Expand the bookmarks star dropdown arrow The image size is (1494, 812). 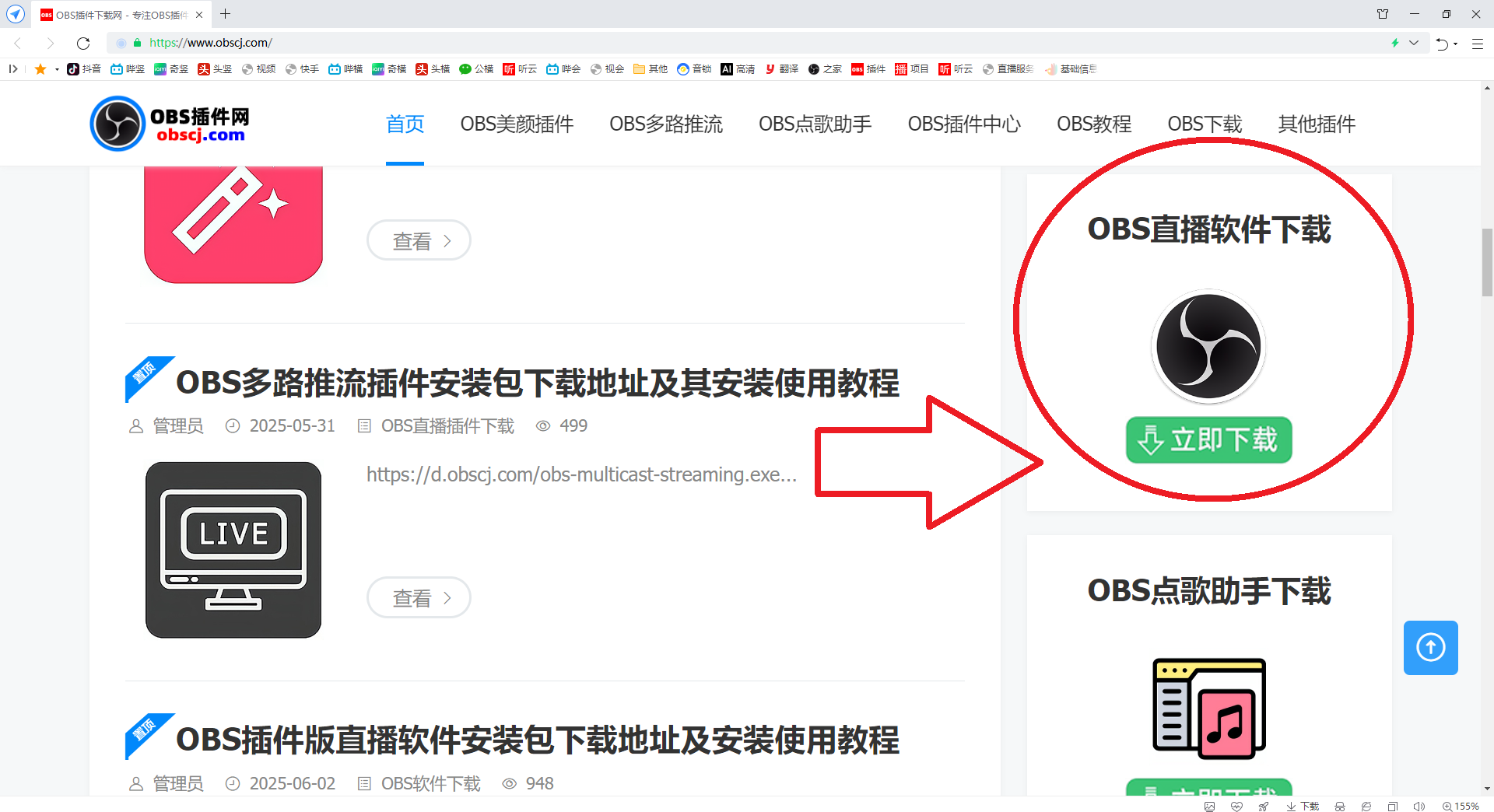[x=57, y=69]
